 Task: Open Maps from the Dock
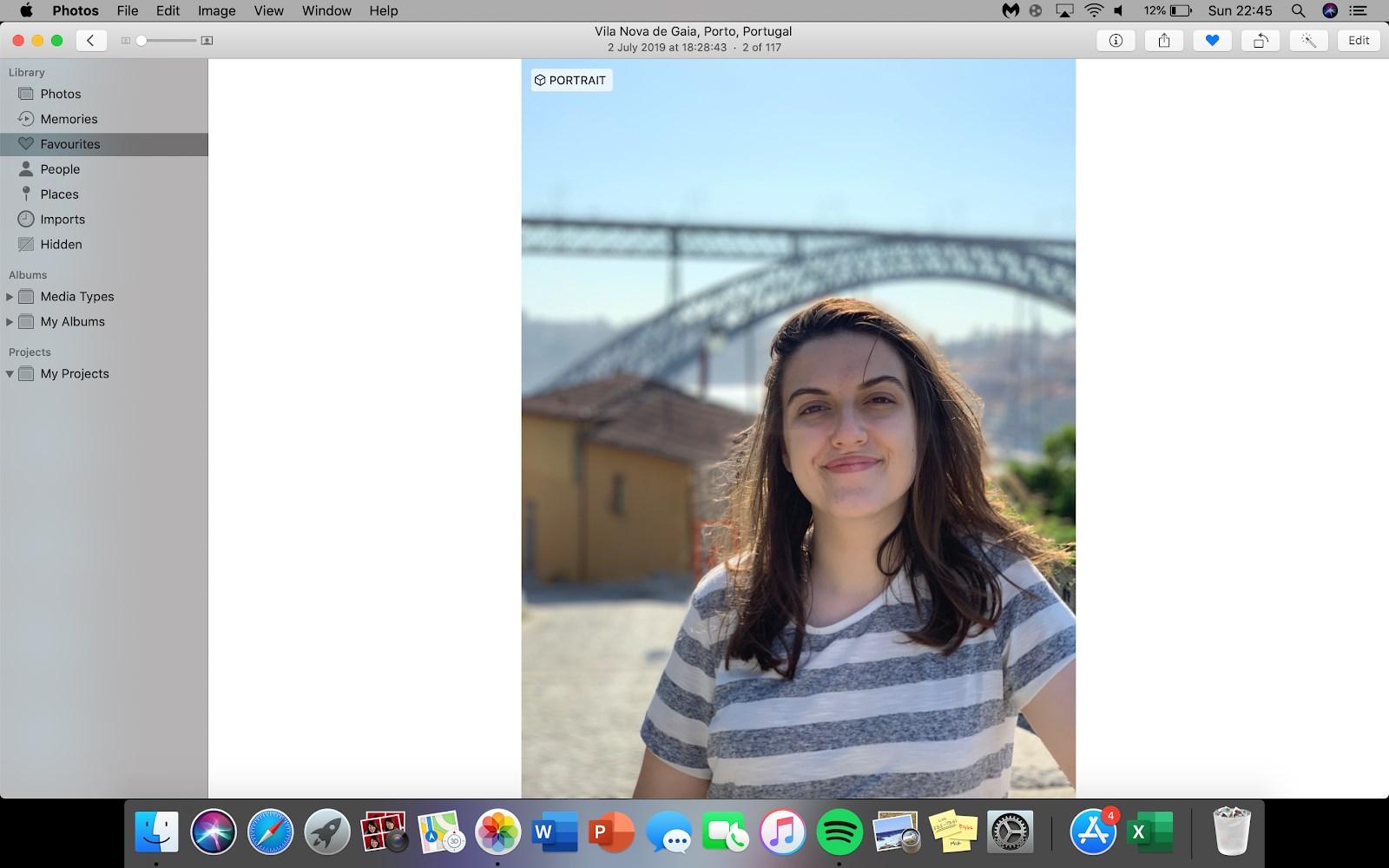441,833
